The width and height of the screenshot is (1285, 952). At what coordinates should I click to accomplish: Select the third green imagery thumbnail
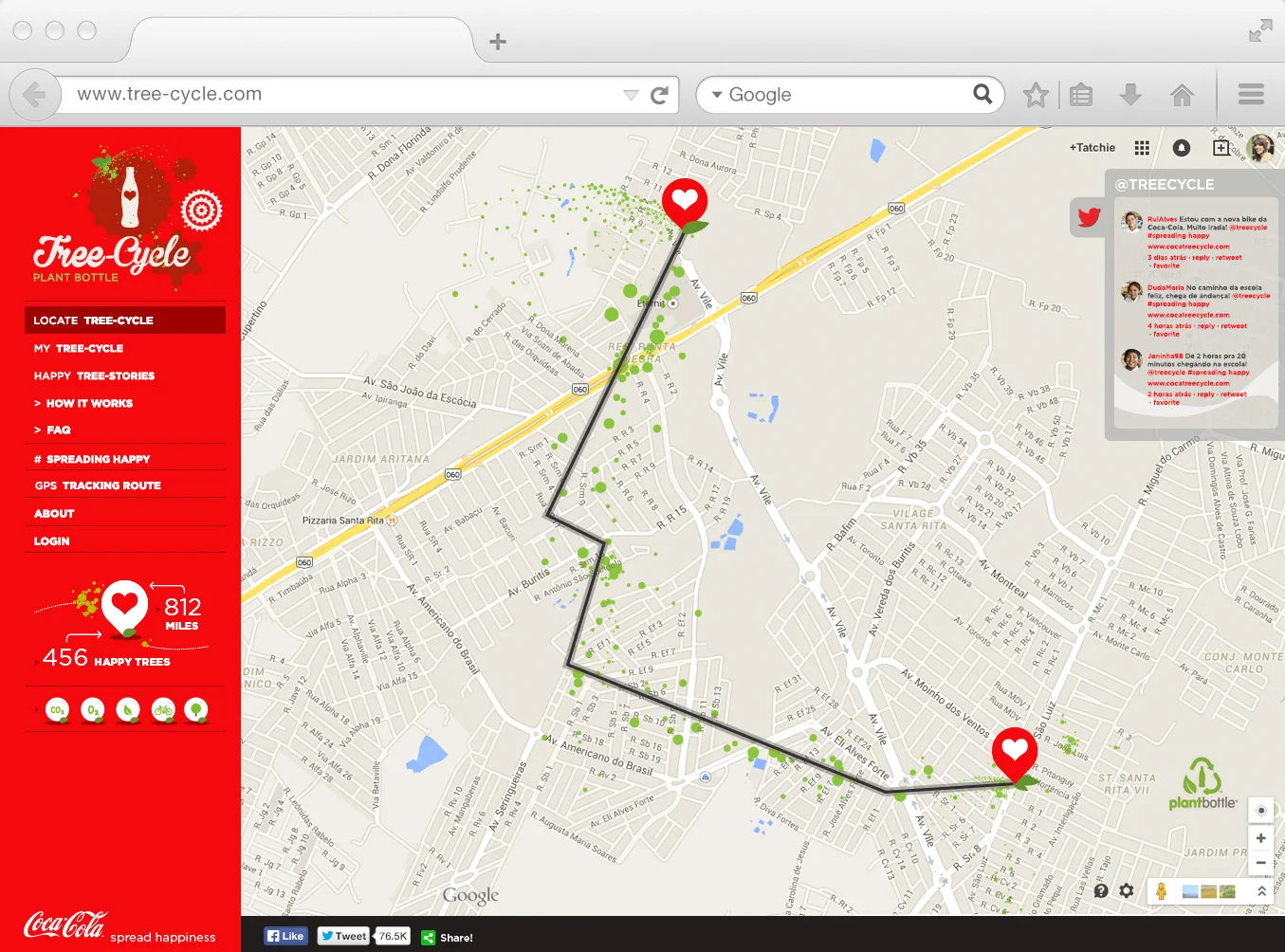pyautogui.click(x=1227, y=891)
